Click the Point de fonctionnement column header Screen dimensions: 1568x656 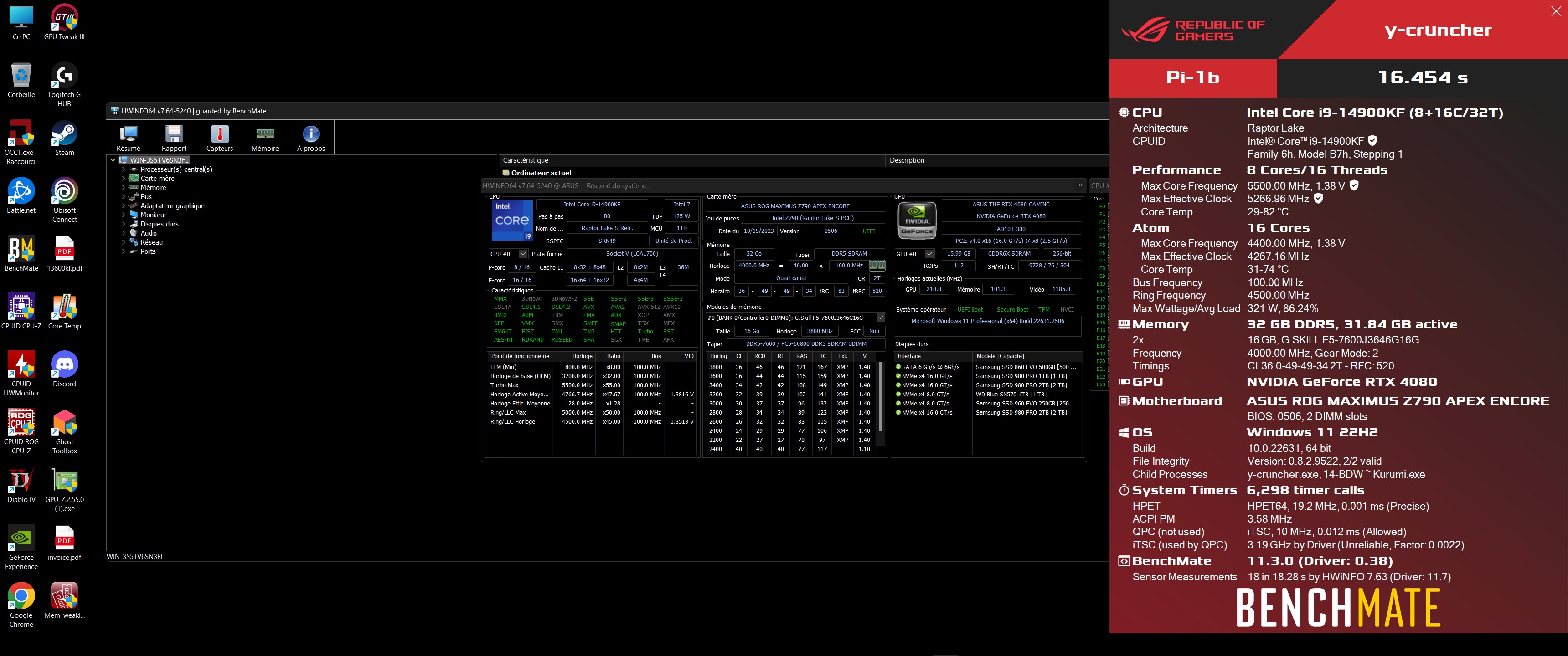point(520,356)
